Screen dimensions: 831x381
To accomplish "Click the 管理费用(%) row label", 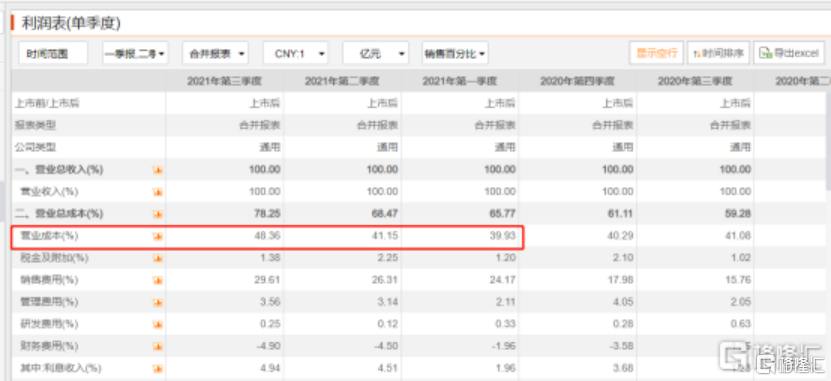I will [49, 302].
